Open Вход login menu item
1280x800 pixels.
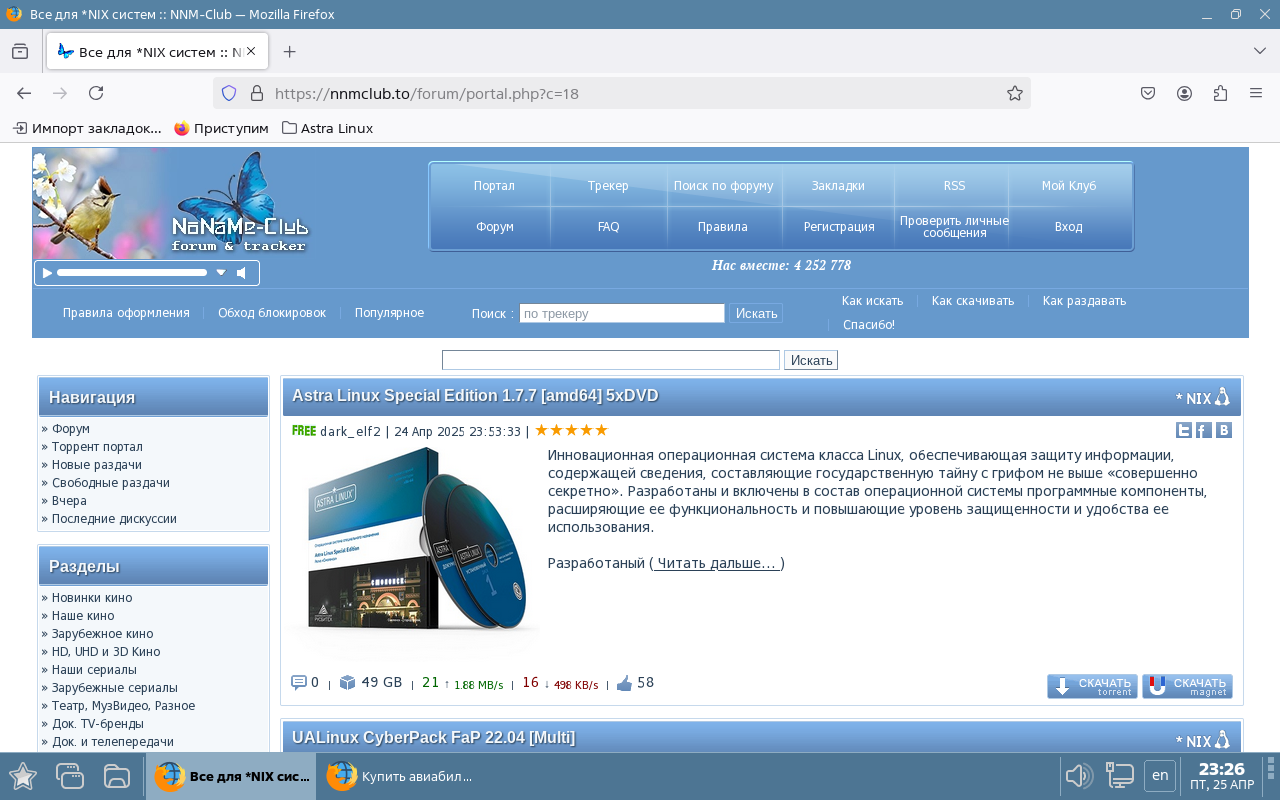1068,227
